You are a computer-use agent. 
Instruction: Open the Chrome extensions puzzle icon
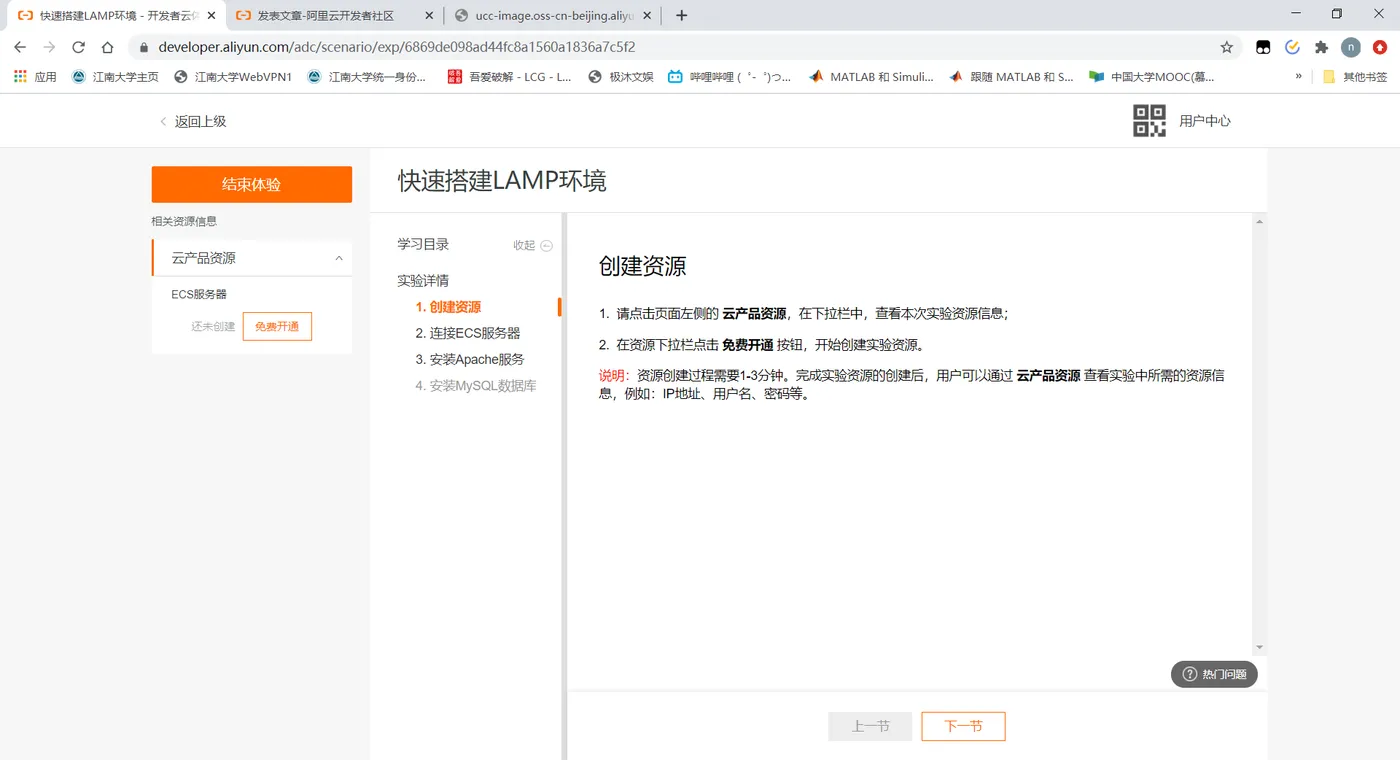(x=1321, y=47)
